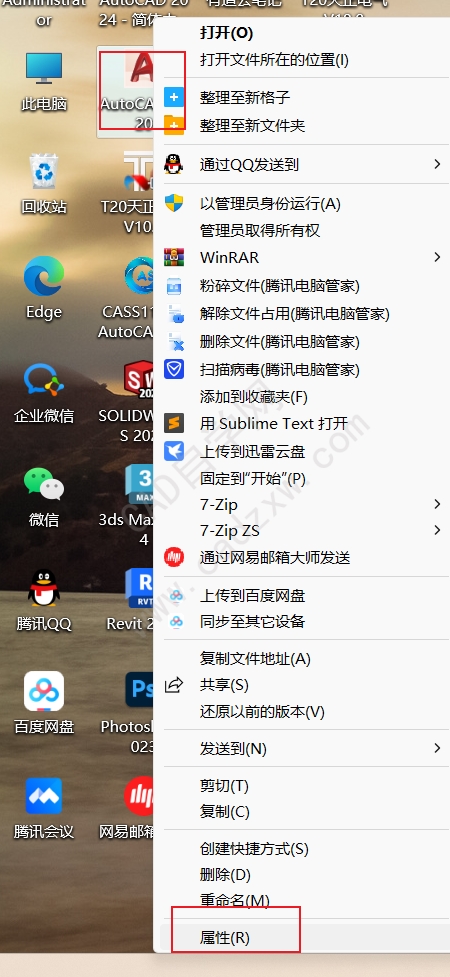Click the 迅雷 bird icon in menu
The width and height of the screenshot is (450, 977).
(x=174, y=451)
